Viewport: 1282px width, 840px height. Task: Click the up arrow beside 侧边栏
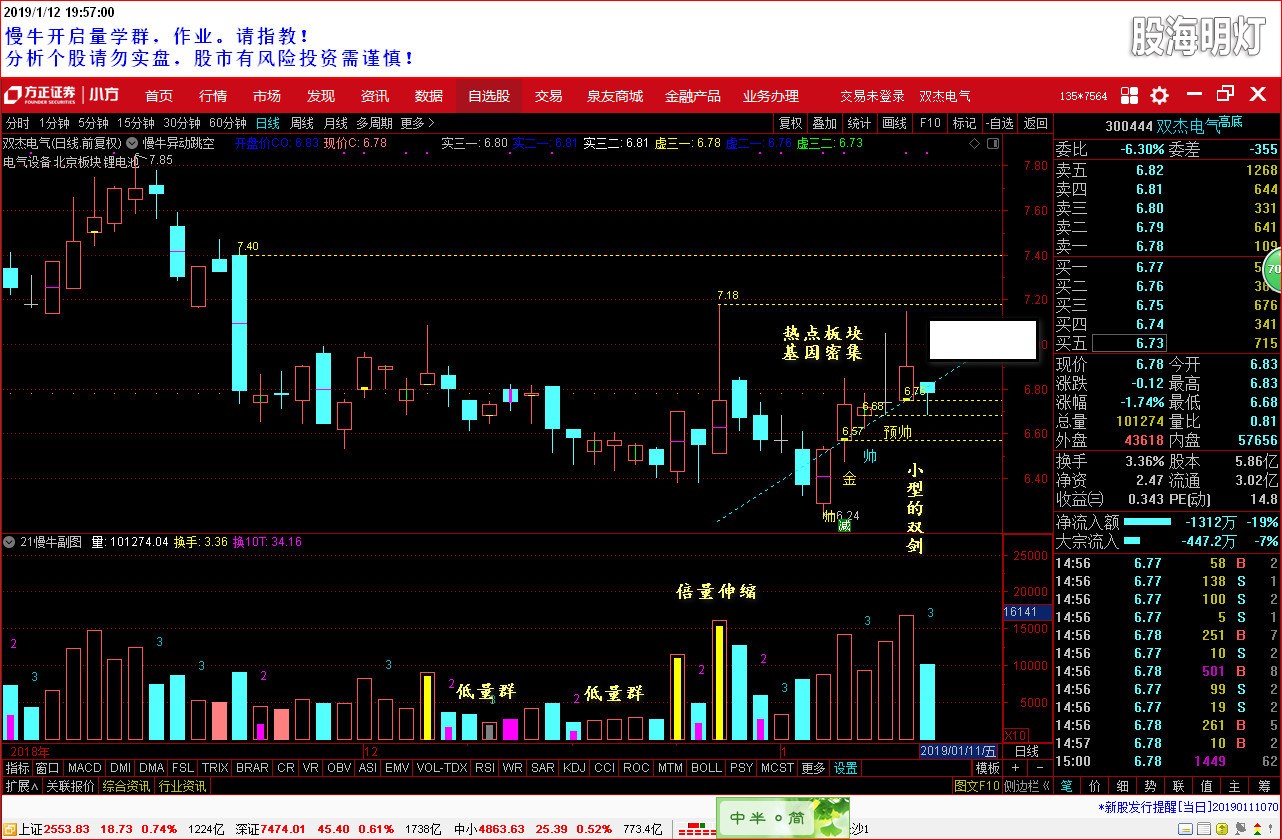(x=1045, y=786)
